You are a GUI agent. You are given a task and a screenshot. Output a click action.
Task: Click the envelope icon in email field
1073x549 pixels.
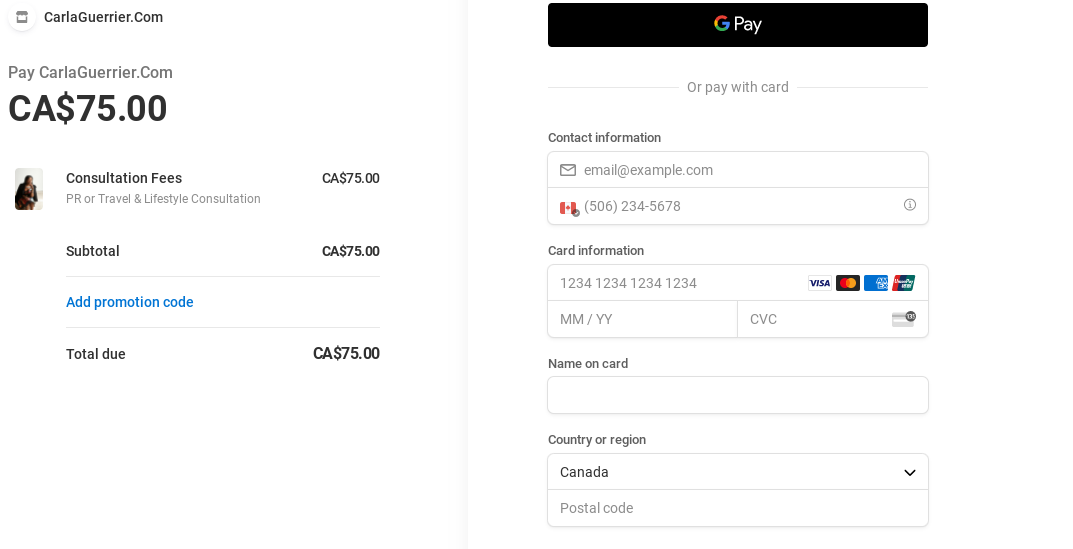(x=568, y=170)
